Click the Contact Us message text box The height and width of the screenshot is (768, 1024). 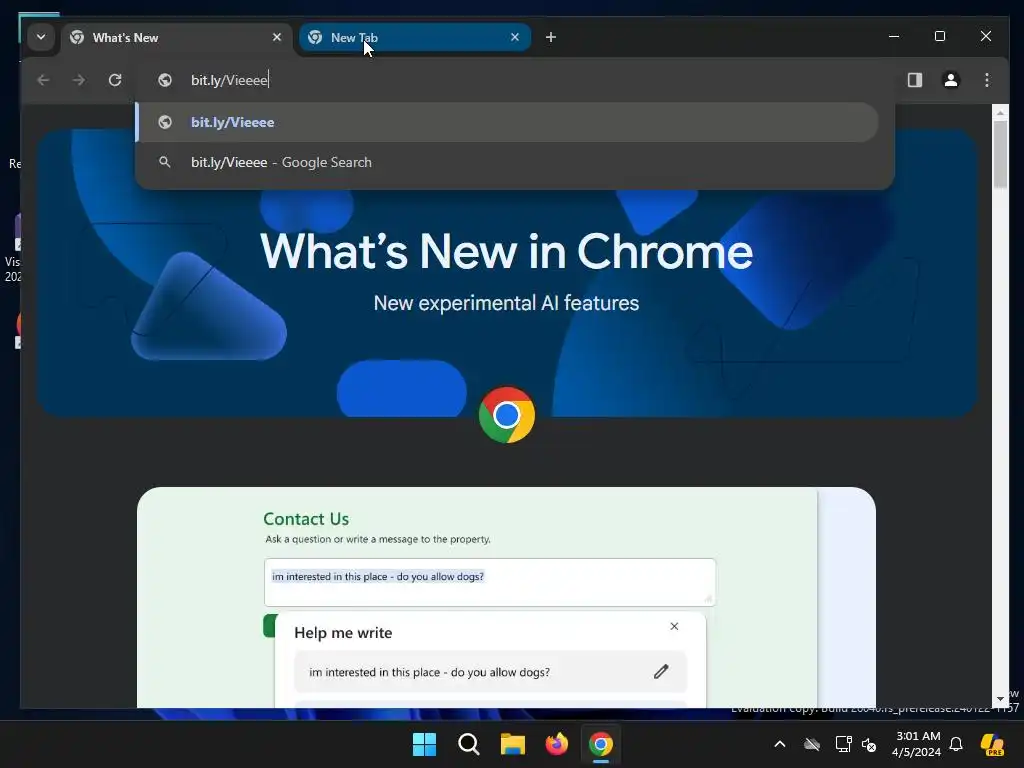(x=490, y=582)
